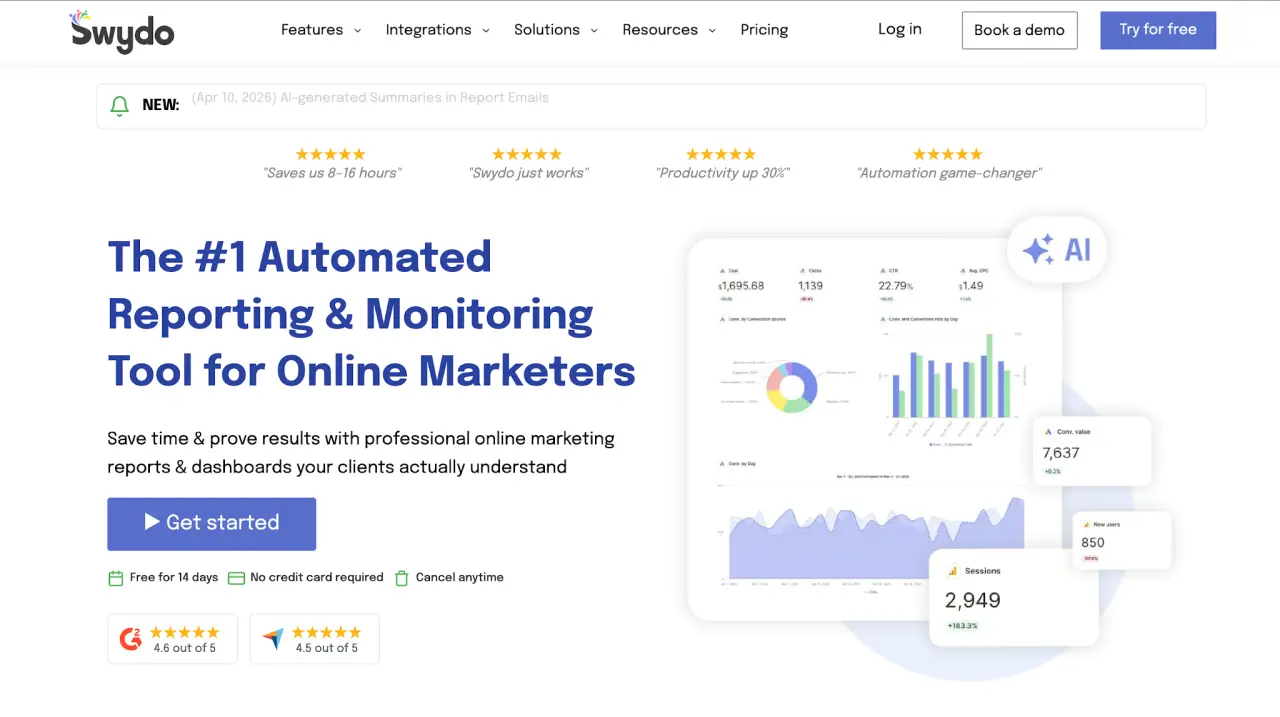This screenshot has width=1280, height=717.
Task: Expand the Resources dropdown chevron
Action: [x=712, y=31]
